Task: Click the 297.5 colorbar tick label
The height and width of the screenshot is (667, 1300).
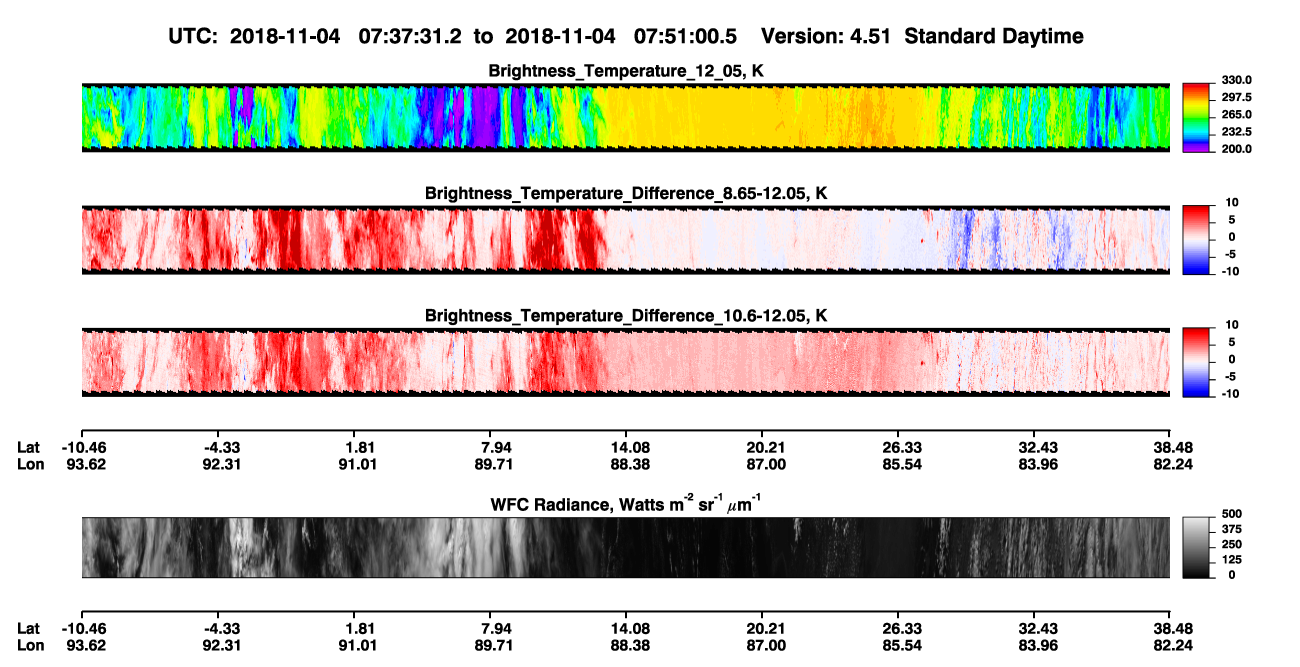Action: (x=1235, y=97)
